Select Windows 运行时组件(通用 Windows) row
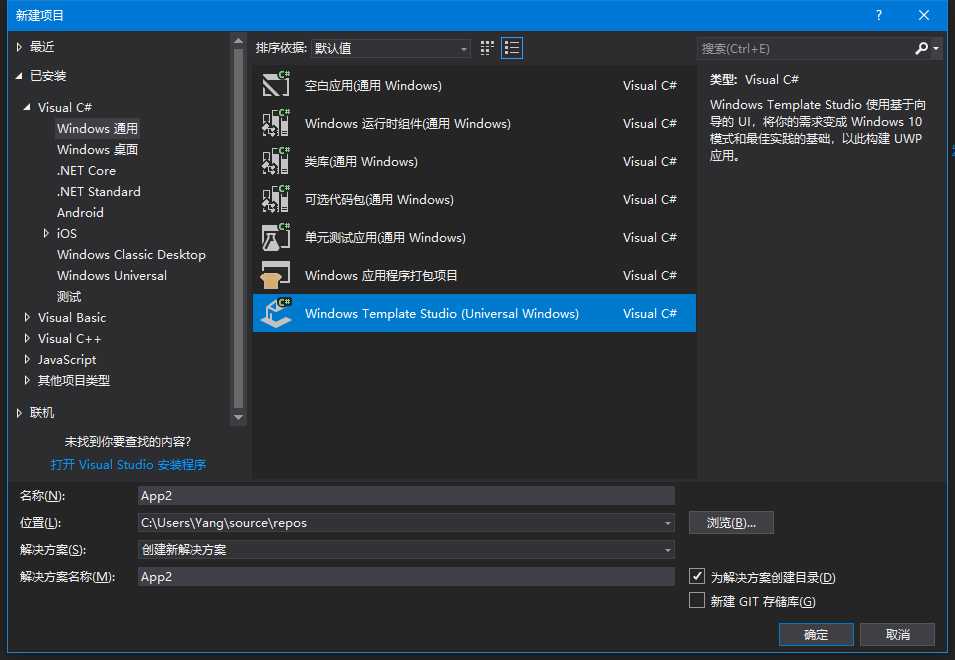The image size is (955, 660). tap(474, 123)
